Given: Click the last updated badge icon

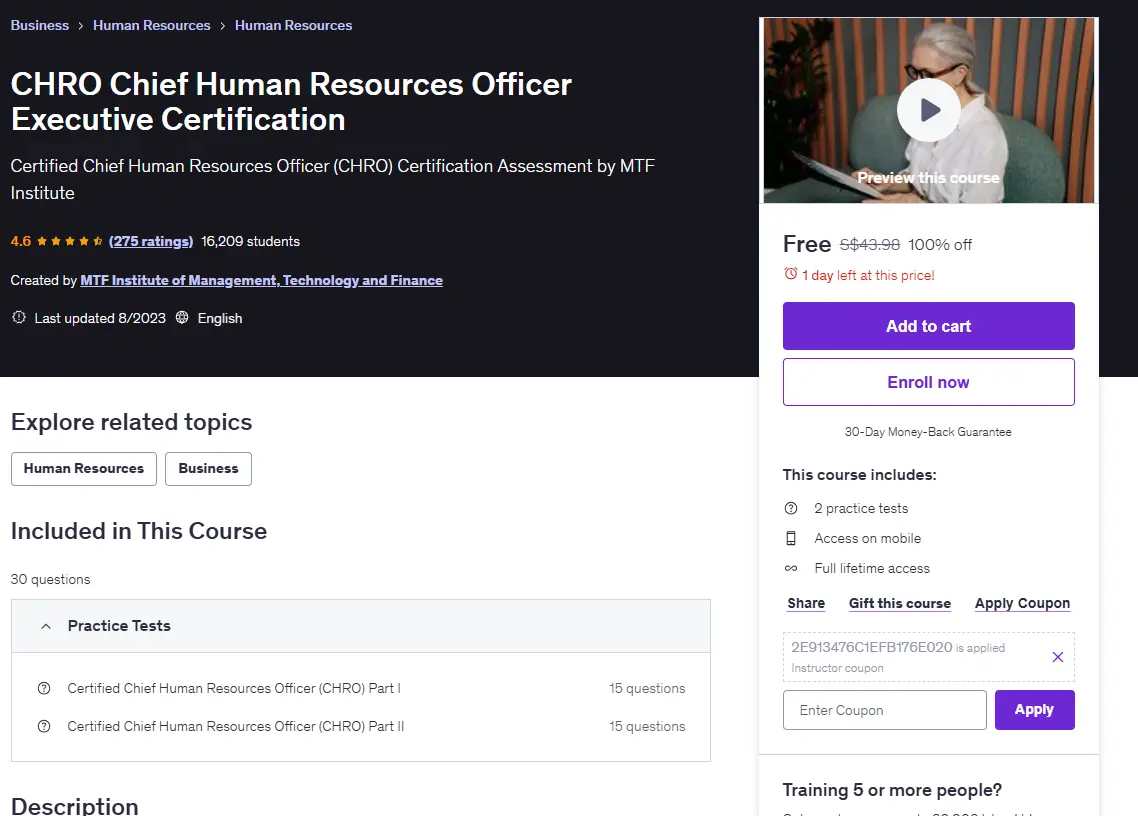Looking at the screenshot, I should click(x=19, y=318).
